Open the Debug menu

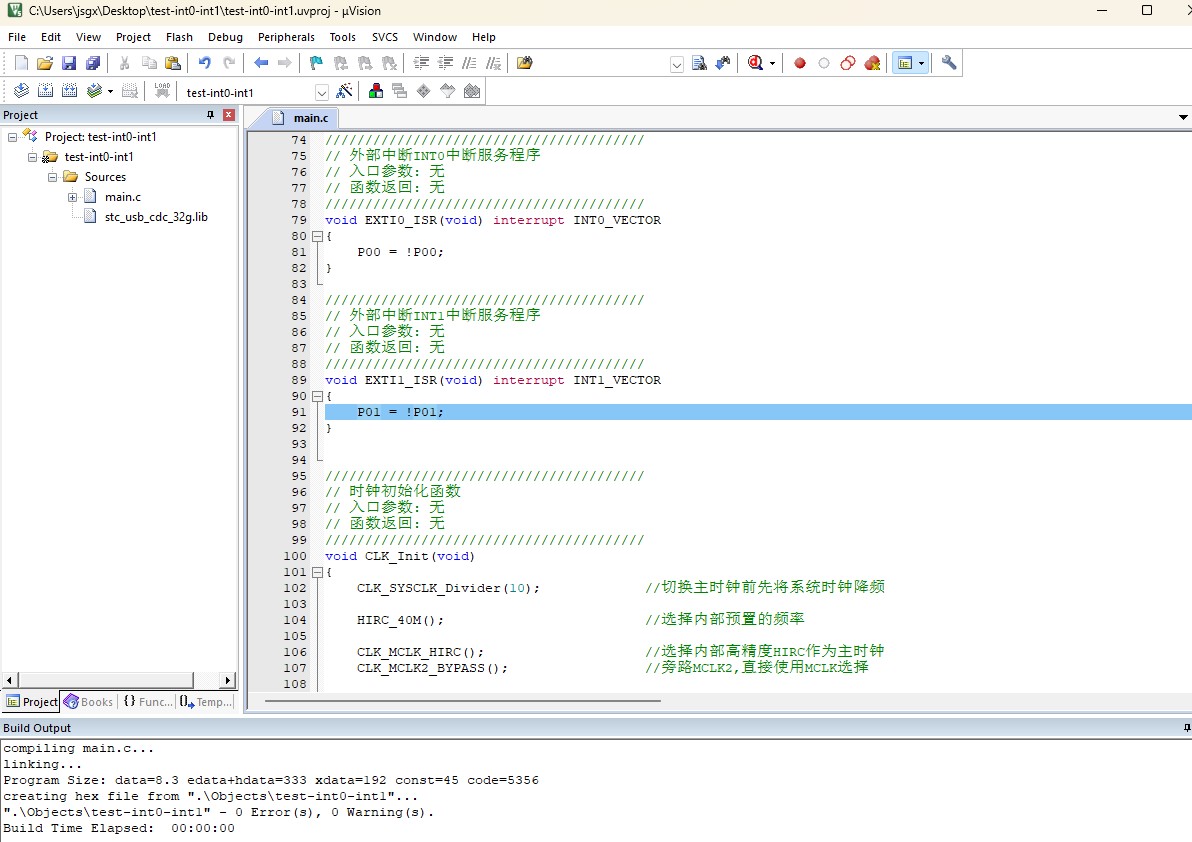225,37
